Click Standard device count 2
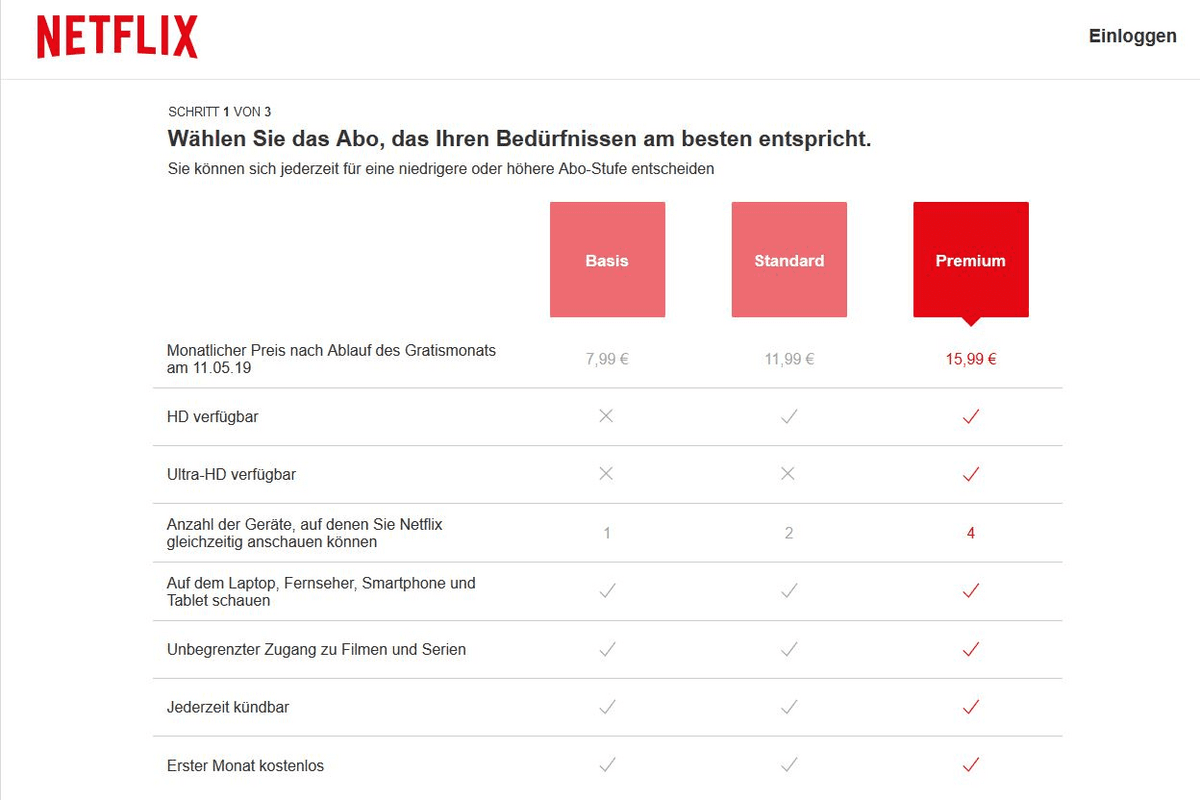1200x800 pixels. click(789, 533)
